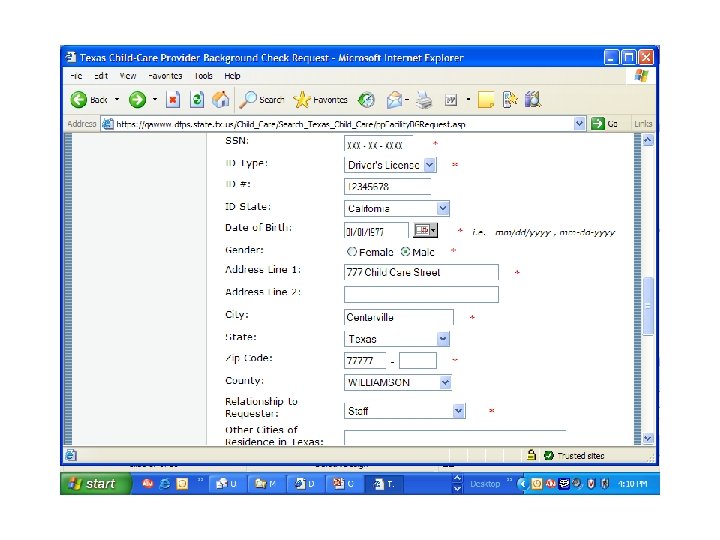Click the Desktop toolbar on taskbar
The height and width of the screenshot is (540, 720).
coord(485,484)
